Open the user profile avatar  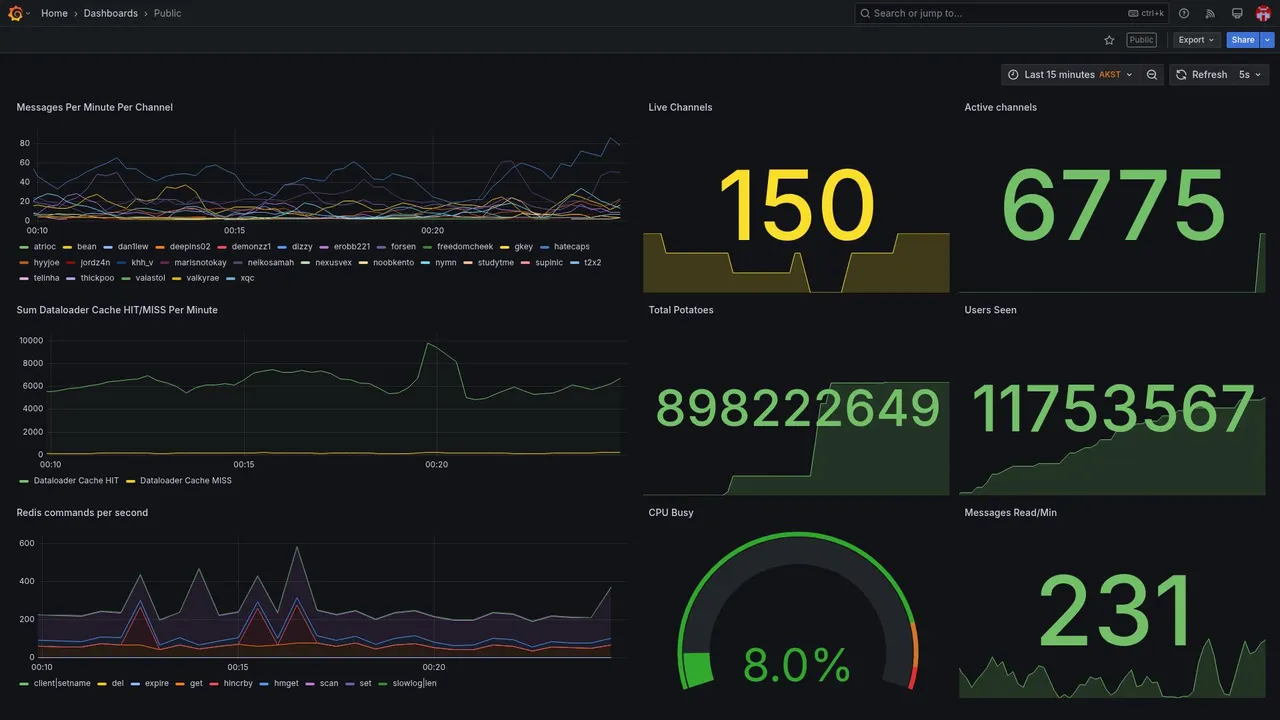pyautogui.click(x=1263, y=13)
